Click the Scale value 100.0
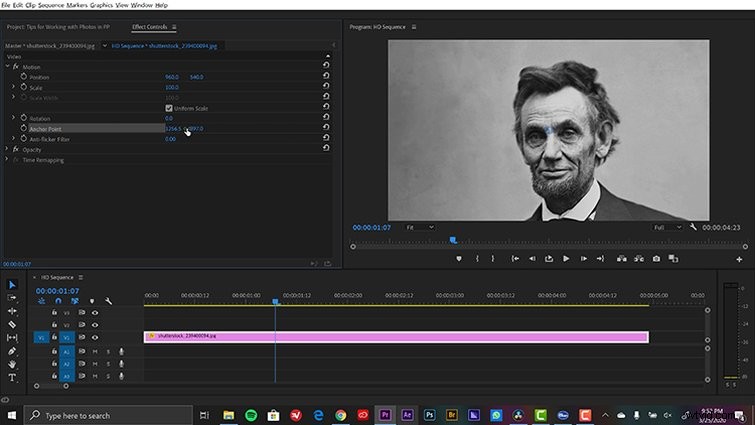Viewport: 755px width, 425px height. [x=172, y=88]
